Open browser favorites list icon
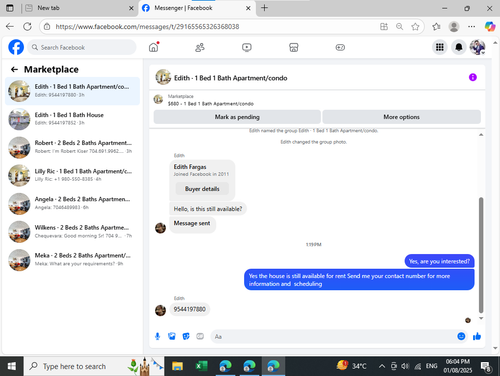 tap(436, 27)
